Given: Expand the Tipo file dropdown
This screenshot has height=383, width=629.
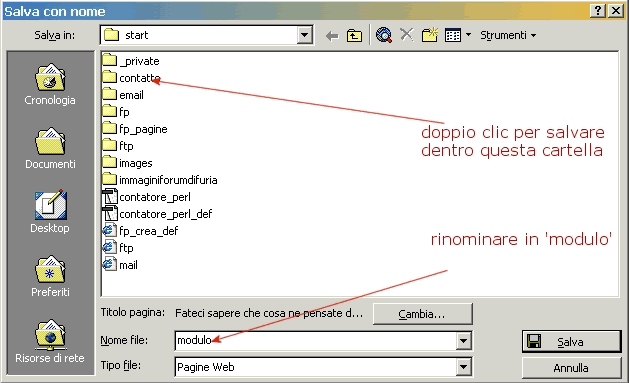Looking at the screenshot, I should pyautogui.click(x=463, y=367).
